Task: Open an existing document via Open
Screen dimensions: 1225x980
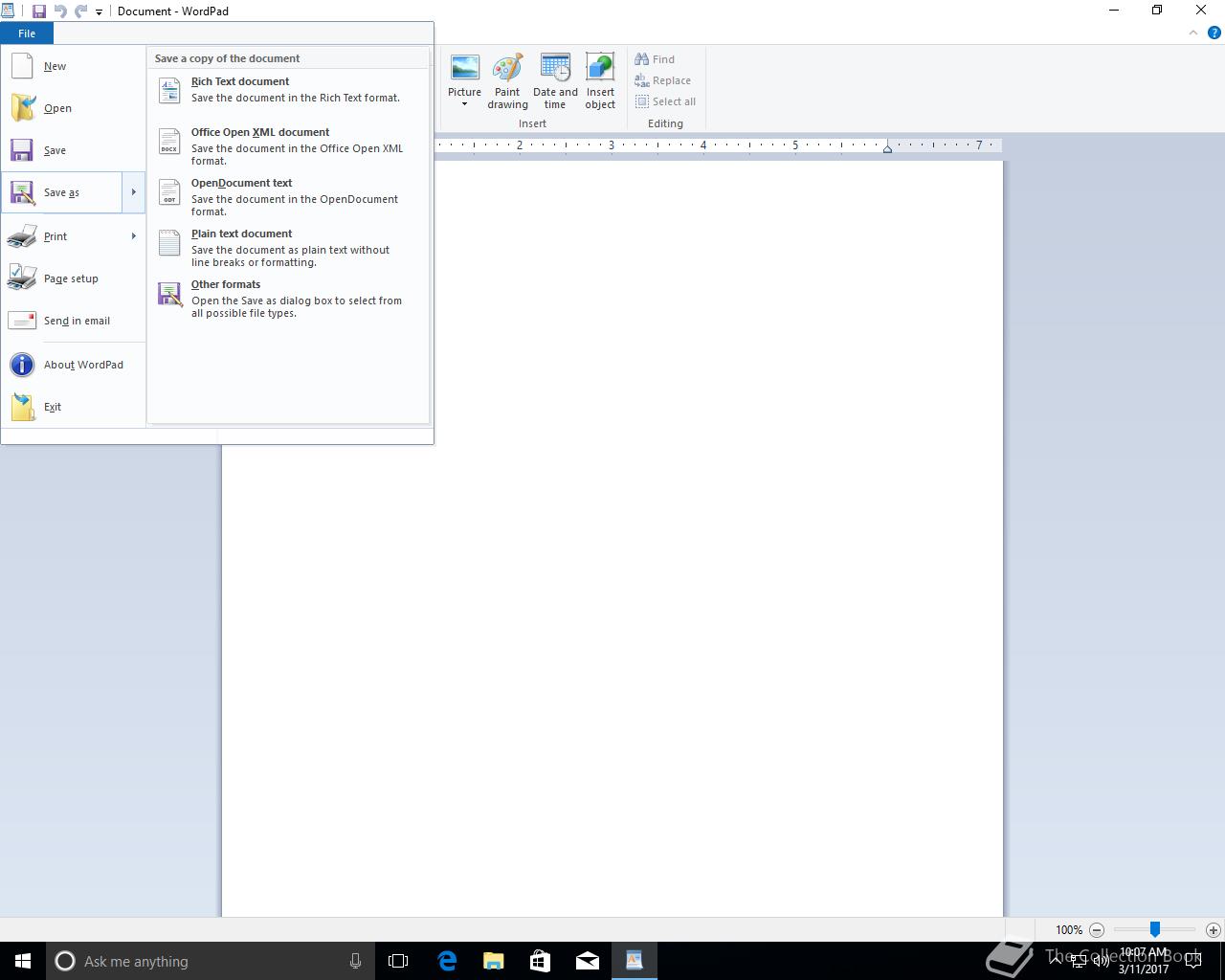Action: tap(73, 108)
